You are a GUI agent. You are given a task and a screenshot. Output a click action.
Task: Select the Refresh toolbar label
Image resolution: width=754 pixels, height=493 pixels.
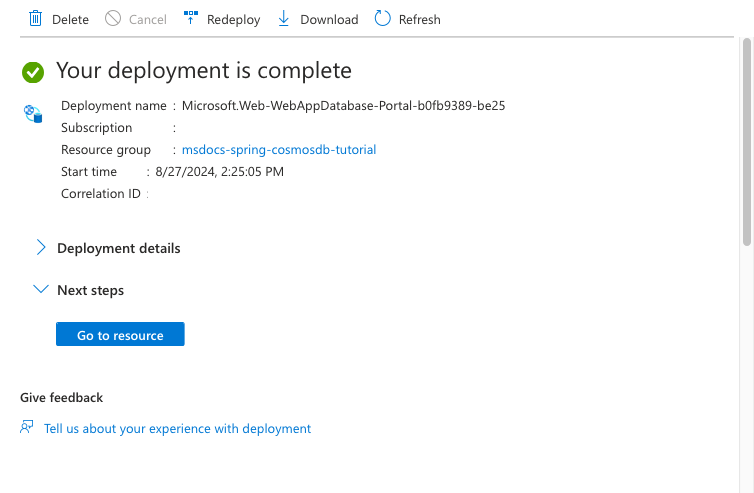420,20
